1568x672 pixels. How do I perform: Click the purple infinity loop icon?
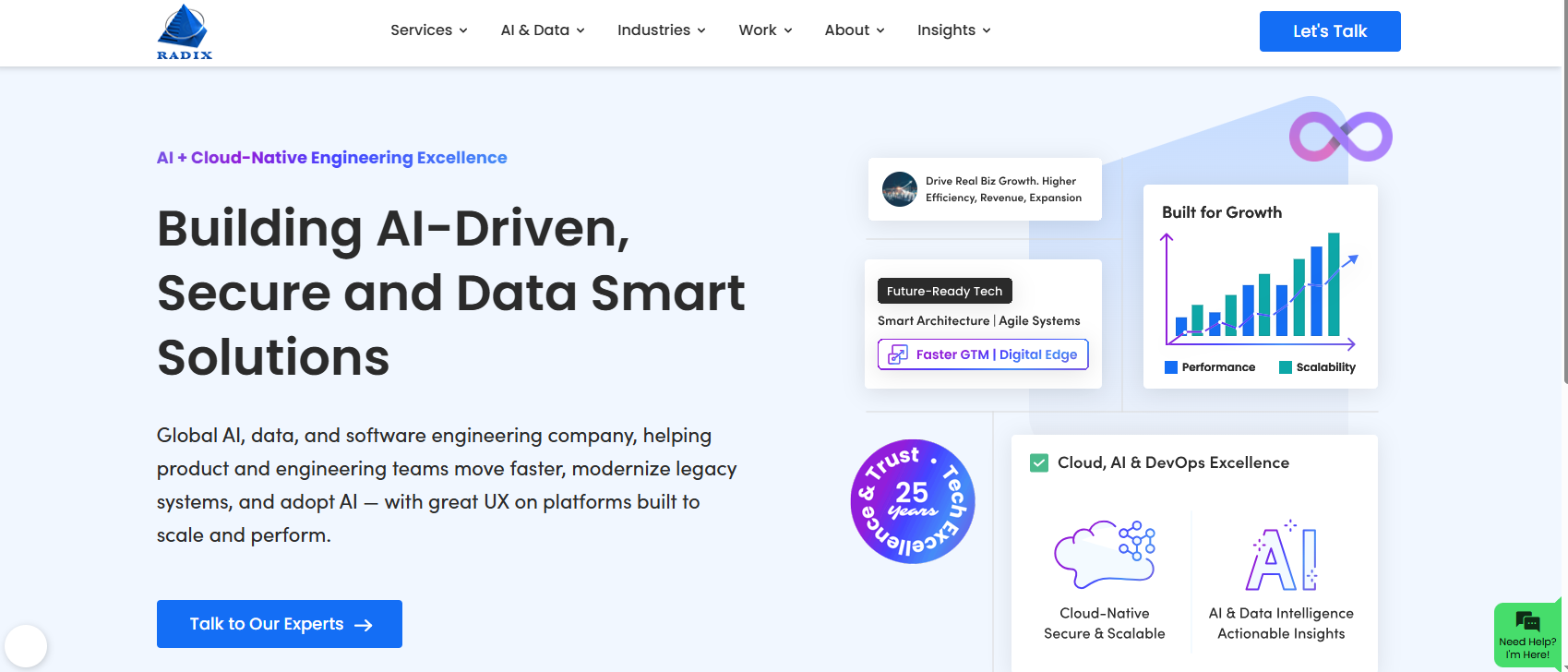pos(1340,137)
